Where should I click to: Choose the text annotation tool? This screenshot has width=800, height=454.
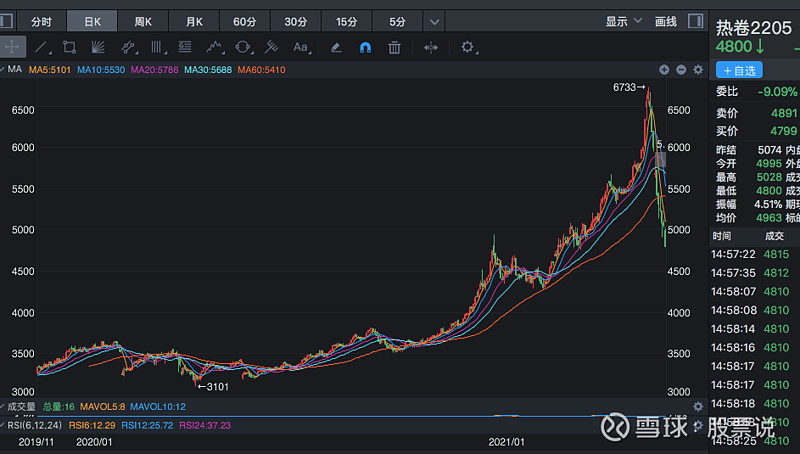coord(300,47)
